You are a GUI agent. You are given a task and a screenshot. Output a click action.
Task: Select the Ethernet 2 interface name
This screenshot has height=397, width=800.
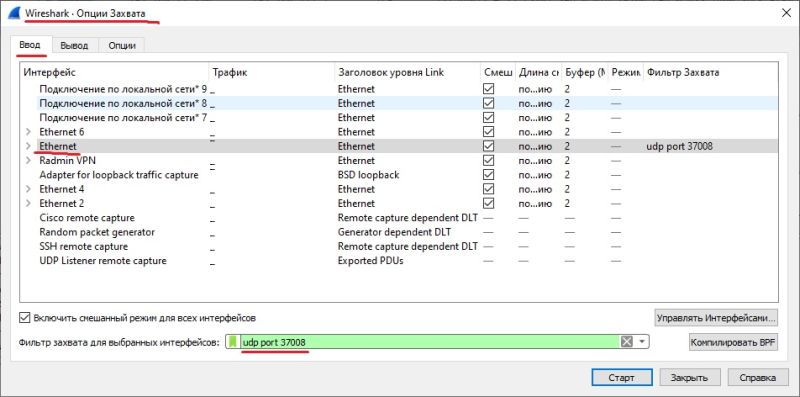pos(62,204)
